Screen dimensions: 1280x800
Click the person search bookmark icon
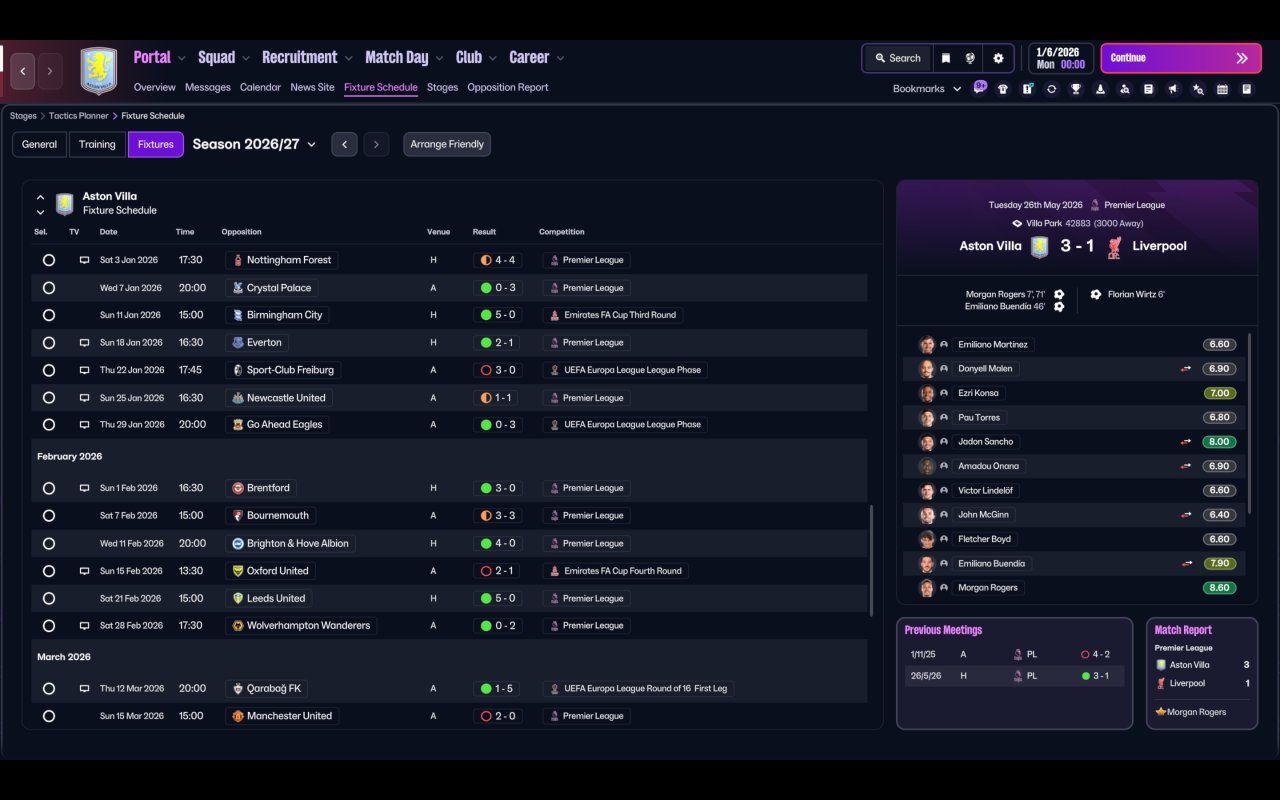coord(1125,89)
